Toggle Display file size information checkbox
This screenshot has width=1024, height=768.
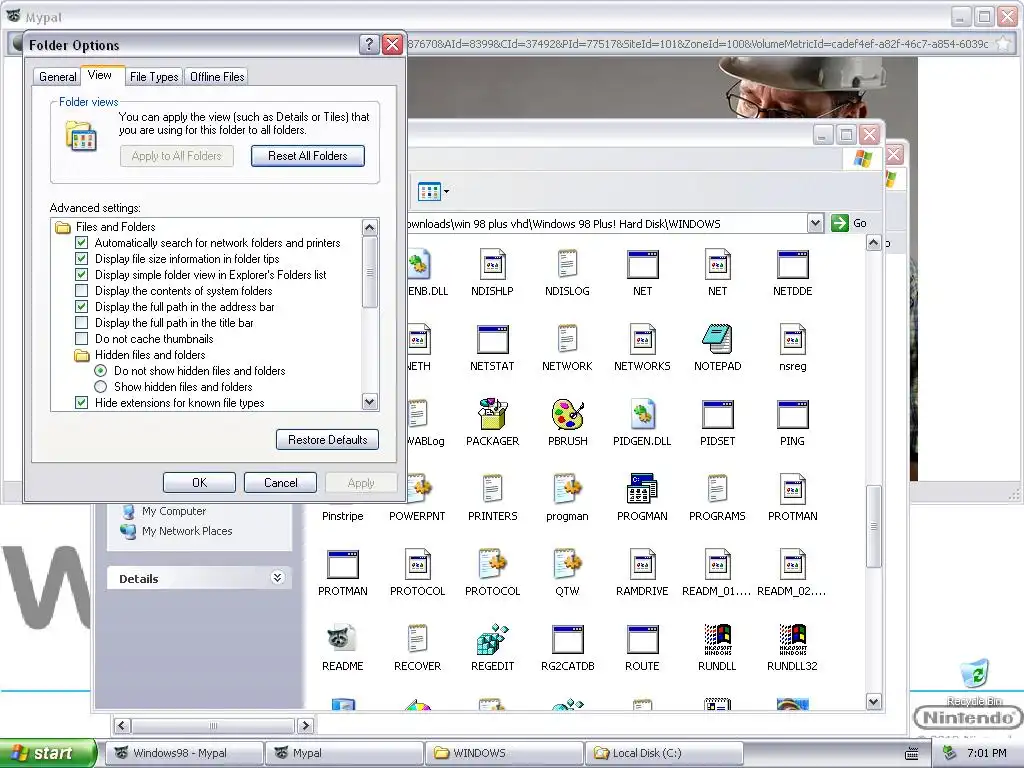click(82, 259)
